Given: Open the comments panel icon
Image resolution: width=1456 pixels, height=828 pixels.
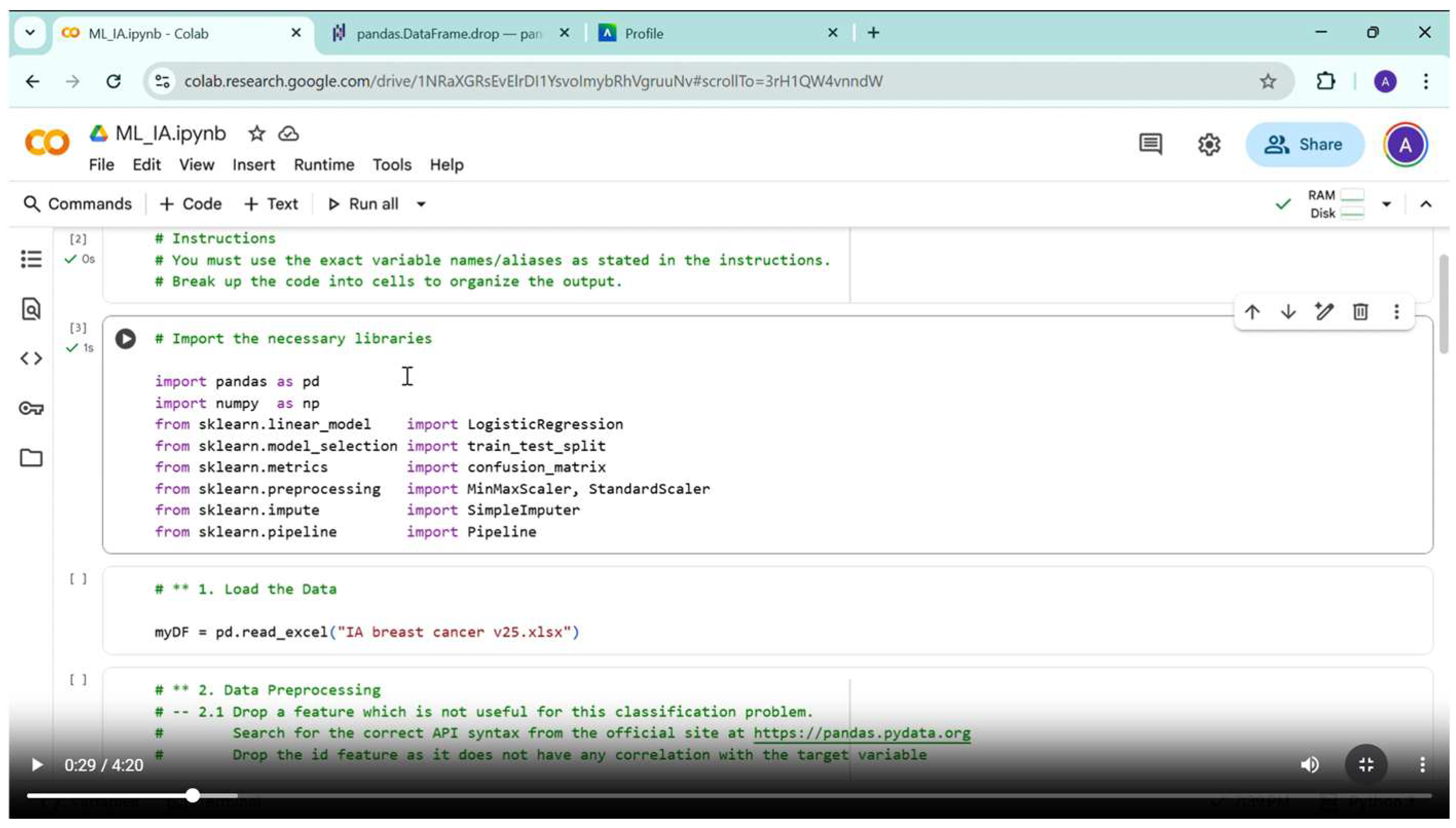Looking at the screenshot, I should [x=1150, y=144].
